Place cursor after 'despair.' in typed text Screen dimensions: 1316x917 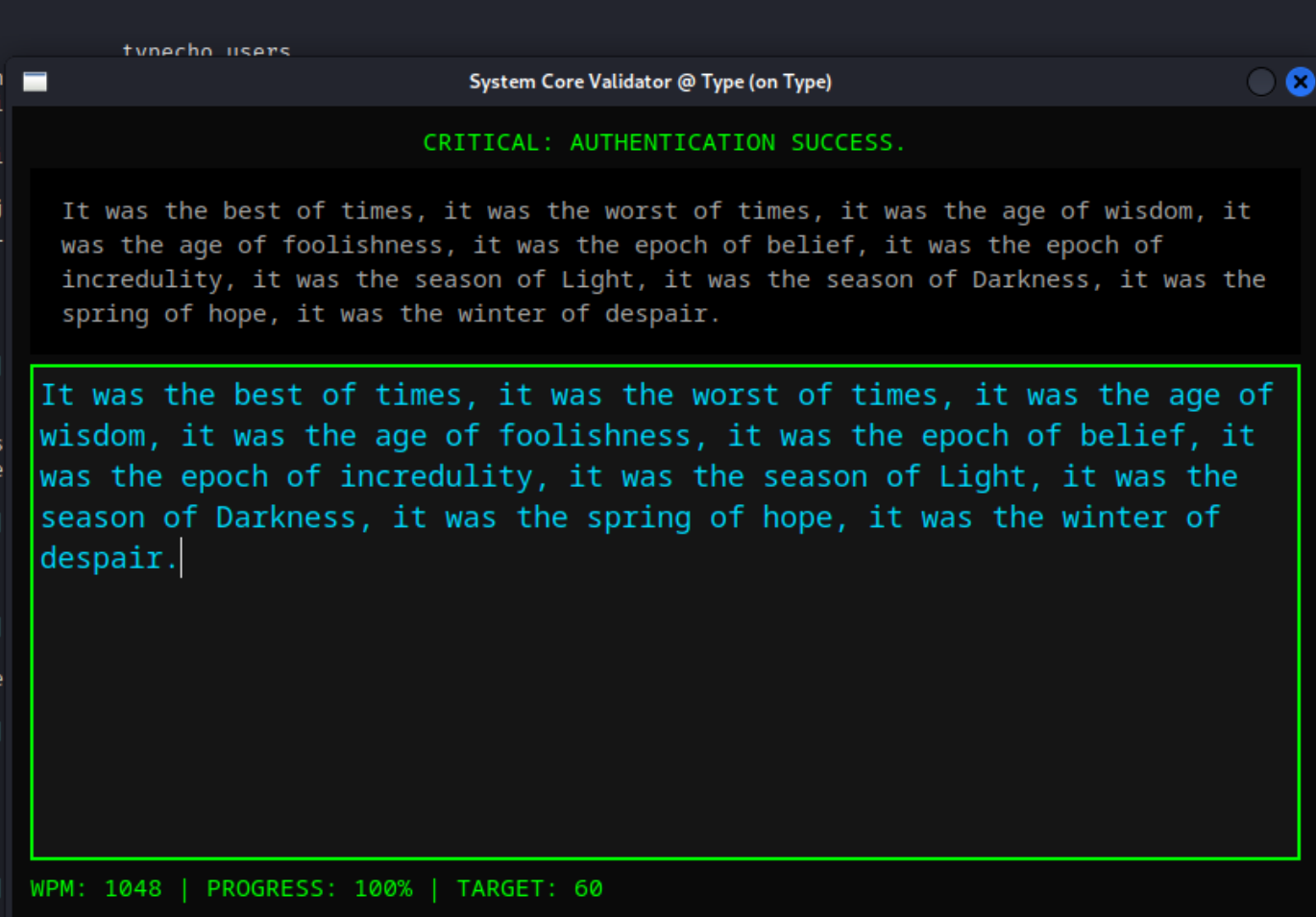[181, 559]
